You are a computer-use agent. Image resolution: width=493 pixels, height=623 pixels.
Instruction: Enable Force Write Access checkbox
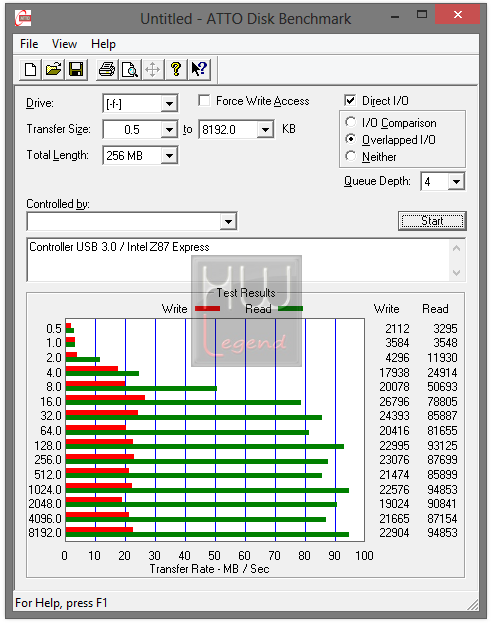pyautogui.click(x=204, y=101)
